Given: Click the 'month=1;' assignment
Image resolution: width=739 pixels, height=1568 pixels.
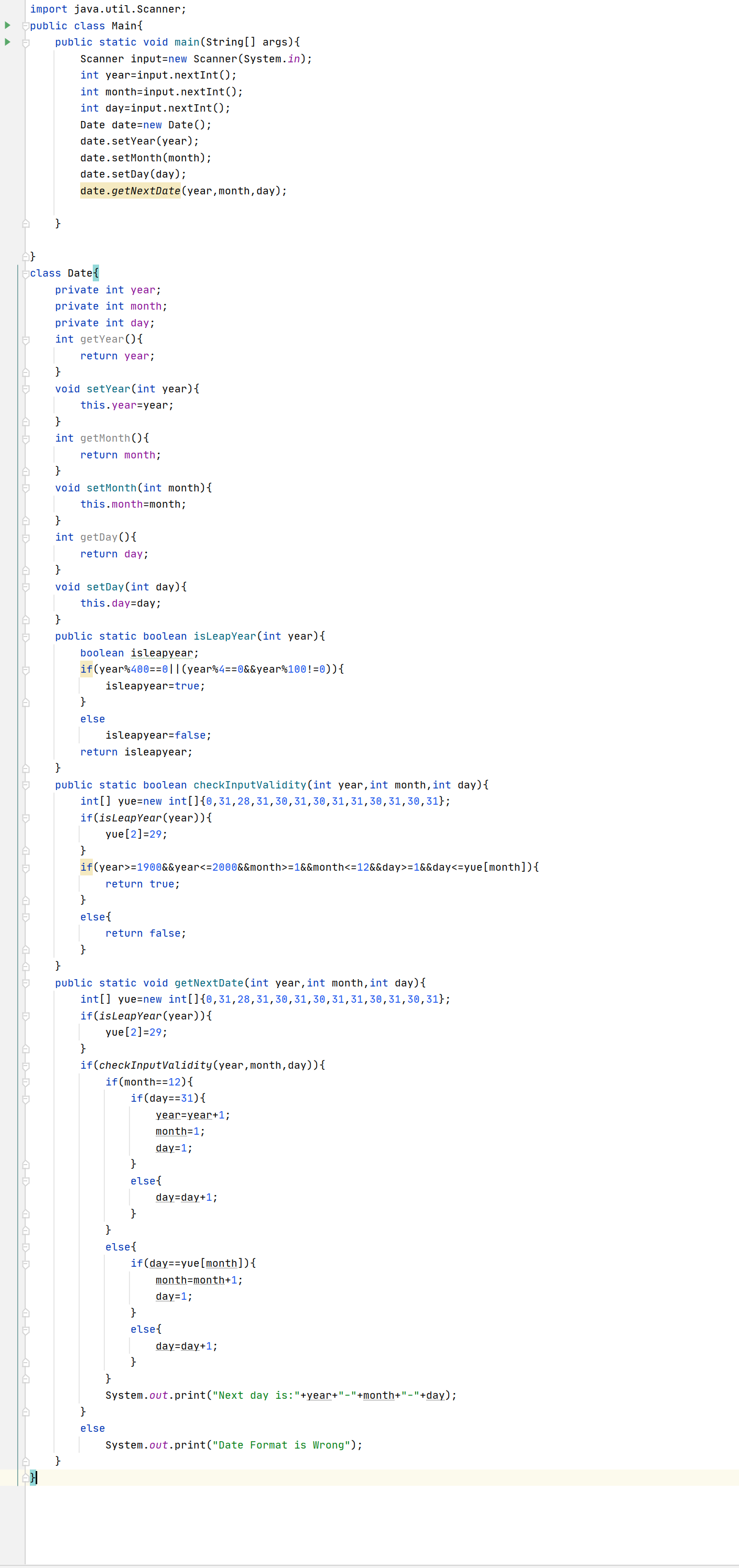Looking at the screenshot, I should click(180, 1132).
